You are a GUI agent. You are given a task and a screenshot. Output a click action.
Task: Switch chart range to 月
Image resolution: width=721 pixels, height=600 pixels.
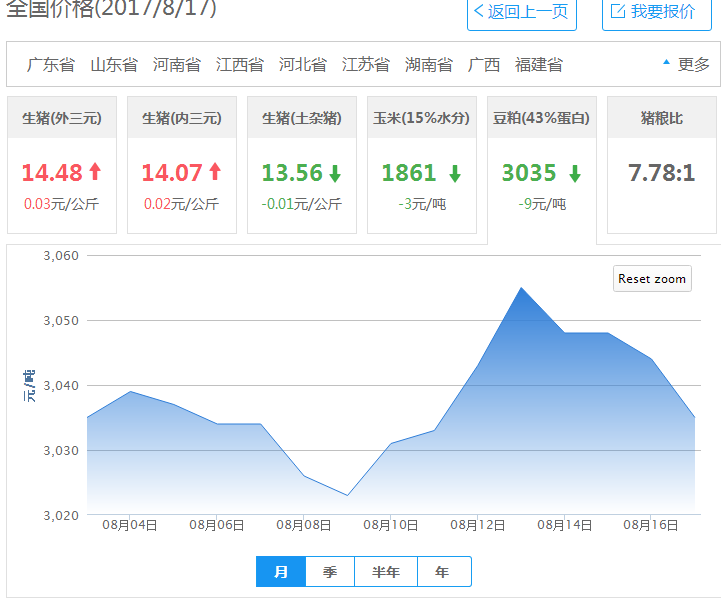(281, 571)
